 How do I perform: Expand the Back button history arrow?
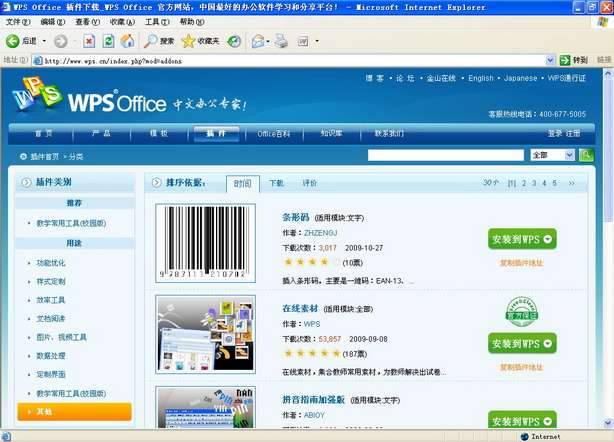pos(44,41)
